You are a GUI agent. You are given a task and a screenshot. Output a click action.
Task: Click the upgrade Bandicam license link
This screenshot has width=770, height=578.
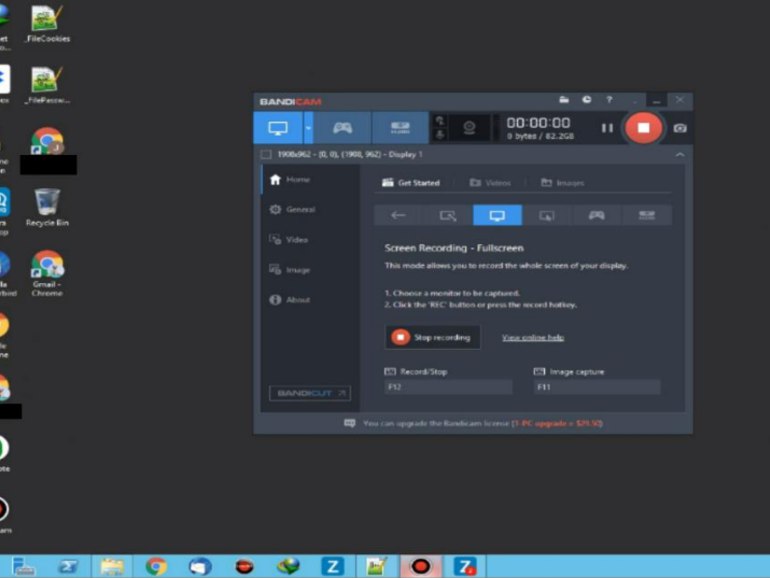click(557, 423)
